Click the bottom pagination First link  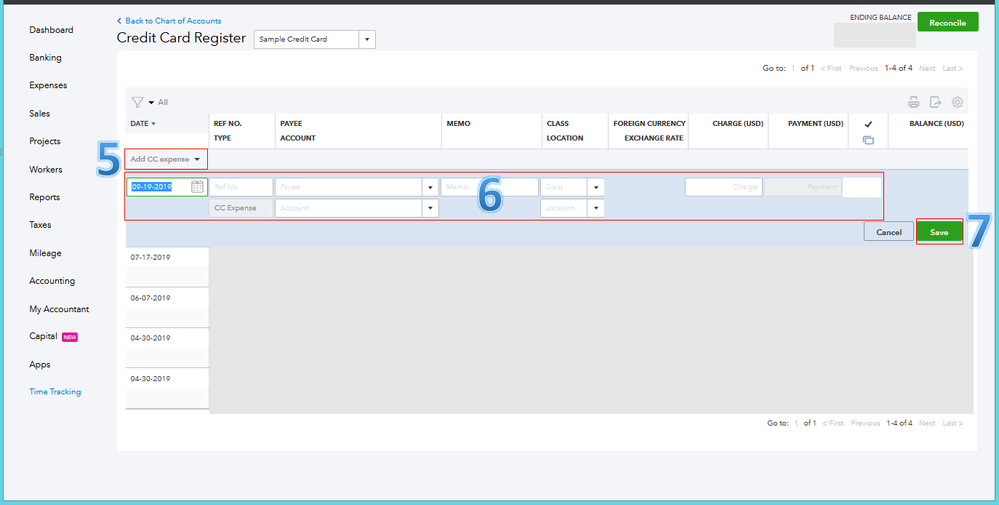[x=832, y=423]
